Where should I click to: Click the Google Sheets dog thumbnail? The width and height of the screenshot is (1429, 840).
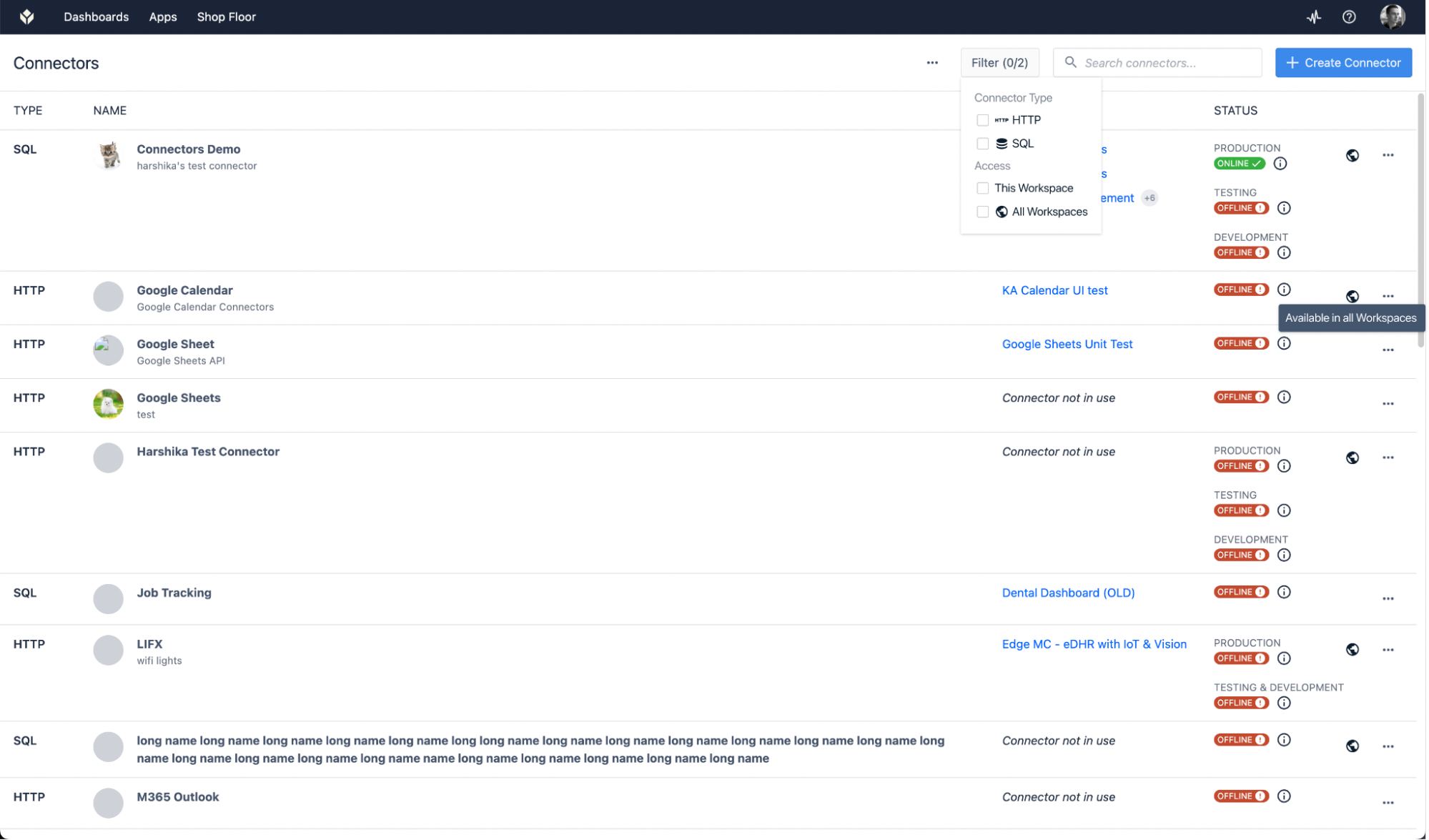pos(109,405)
